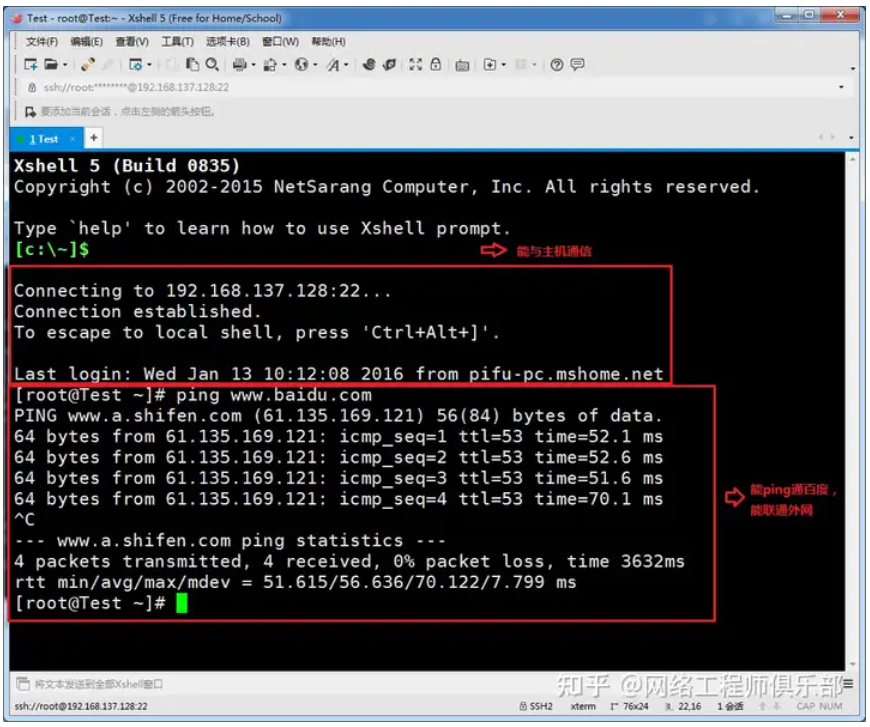Click the globe Encoding icon
The width and height of the screenshot is (870, 727).
click(301, 65)
